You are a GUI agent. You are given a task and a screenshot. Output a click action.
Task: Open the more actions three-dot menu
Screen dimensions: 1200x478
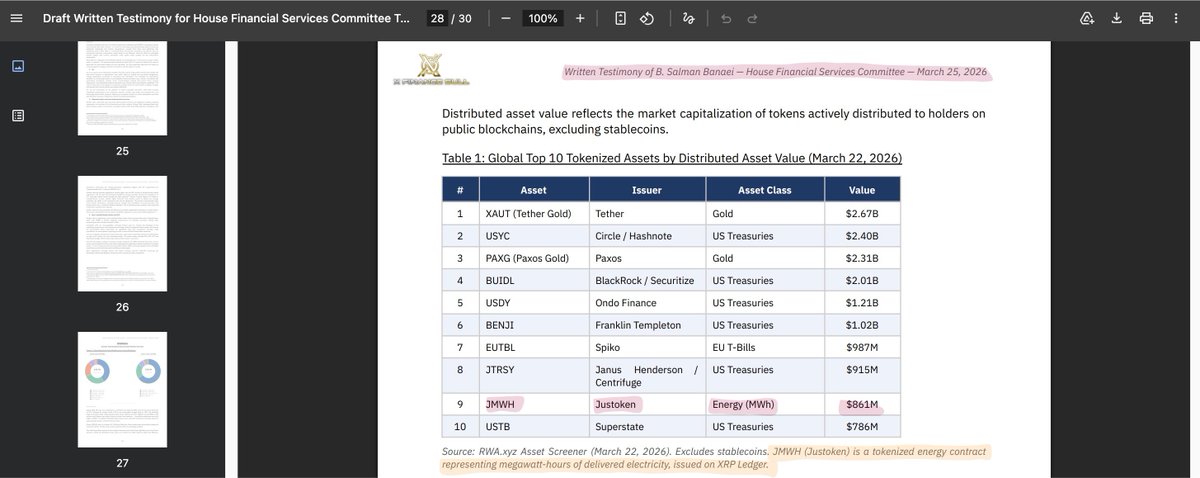pos(1176,19)
